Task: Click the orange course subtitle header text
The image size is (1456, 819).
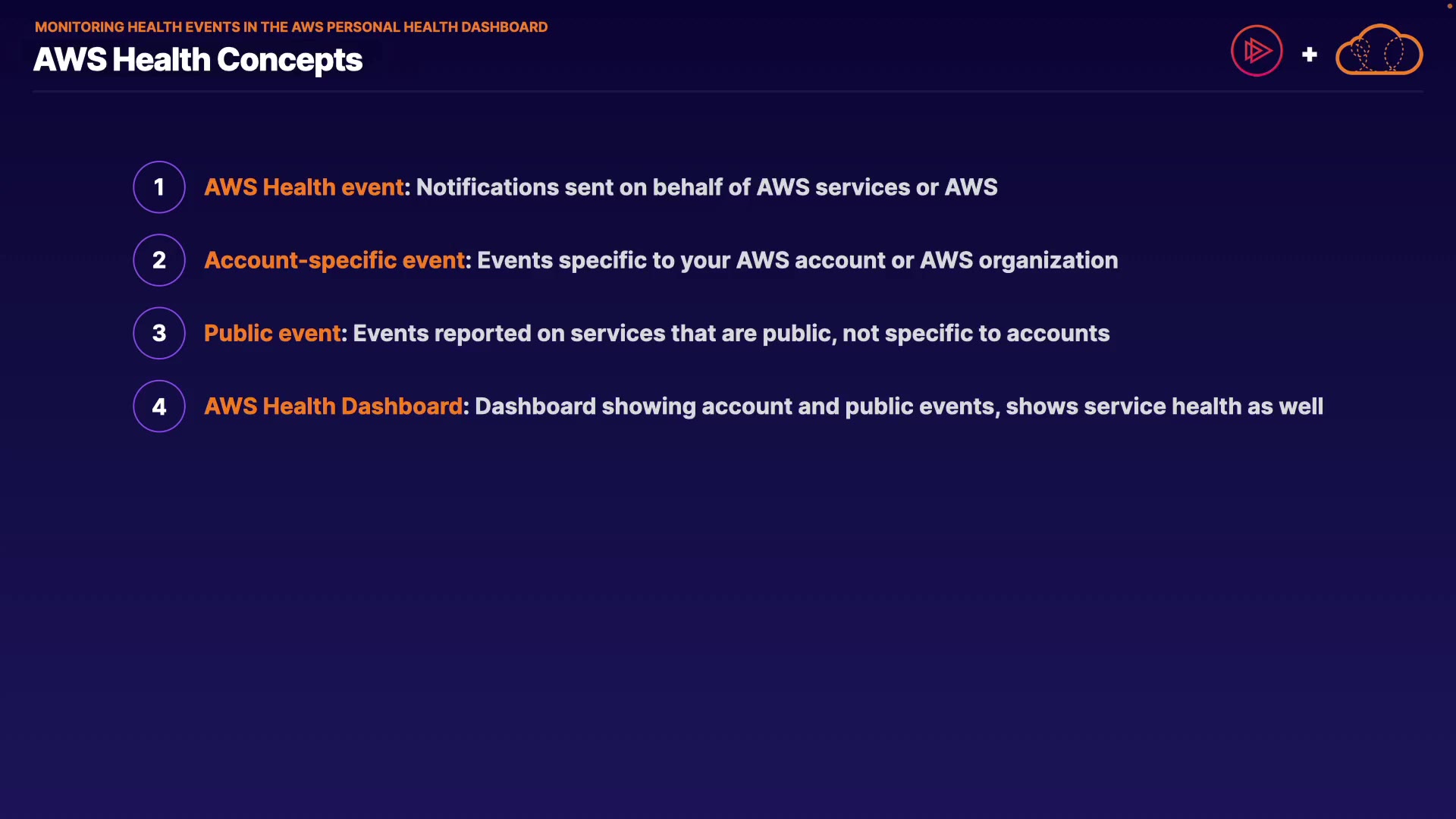Action: point(291,27)
